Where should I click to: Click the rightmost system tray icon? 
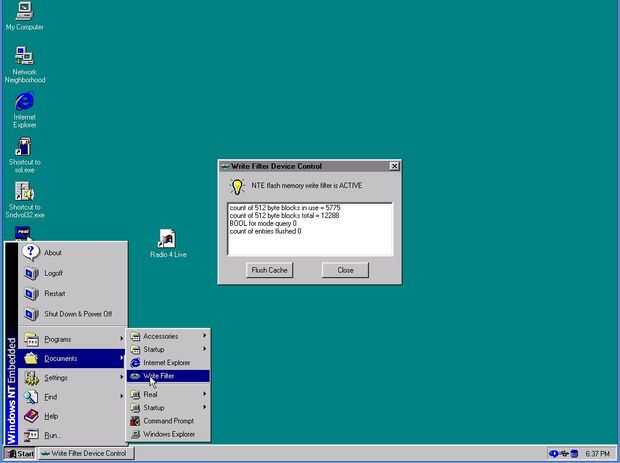pyautogui.click(x=574, y=454)
